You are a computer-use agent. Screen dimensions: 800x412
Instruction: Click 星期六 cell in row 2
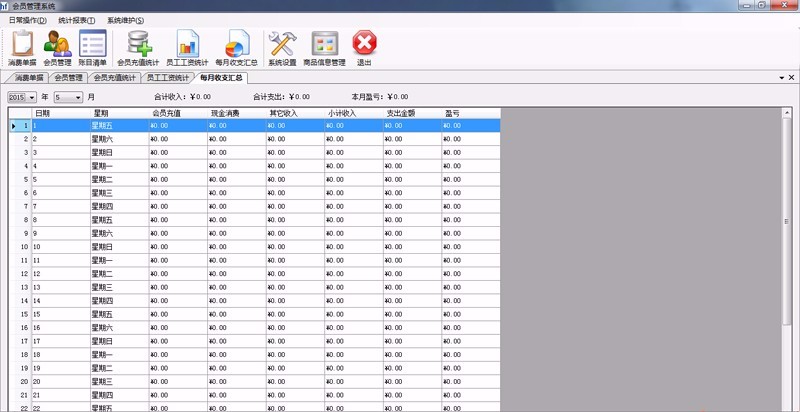tap(119, 139)
